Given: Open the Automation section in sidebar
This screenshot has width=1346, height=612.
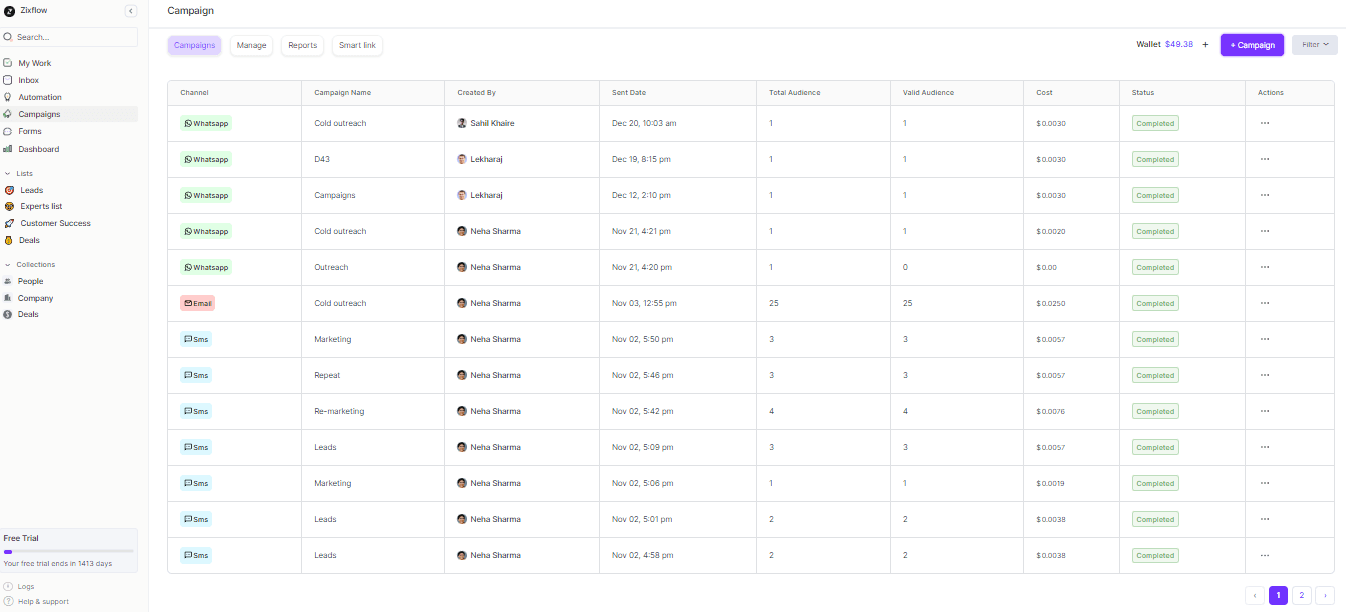Looking at the screenshot, I should [x=42, y=97].
